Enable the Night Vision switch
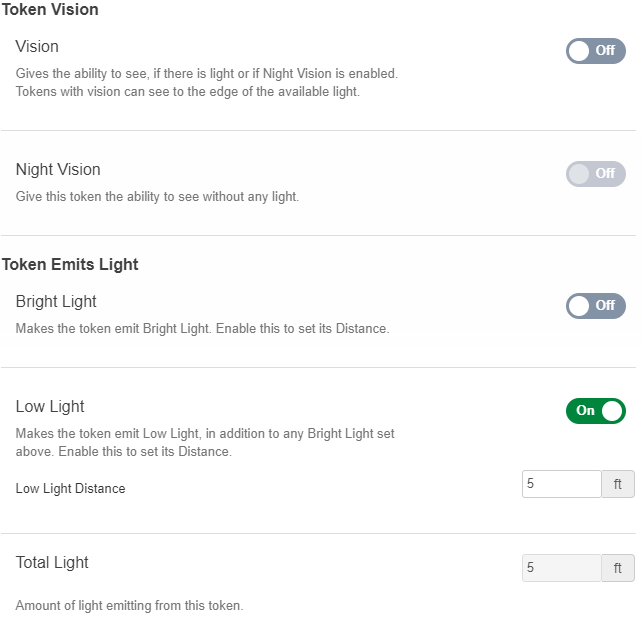Image resolution: width=642 pixels, height=619 pixels. coord(595,173)
